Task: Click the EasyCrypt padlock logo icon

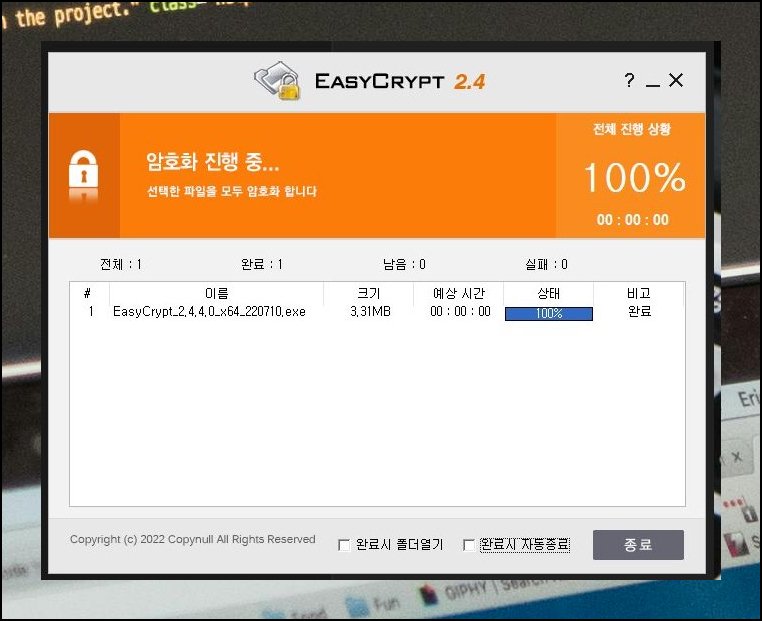Action: [277, 81]
